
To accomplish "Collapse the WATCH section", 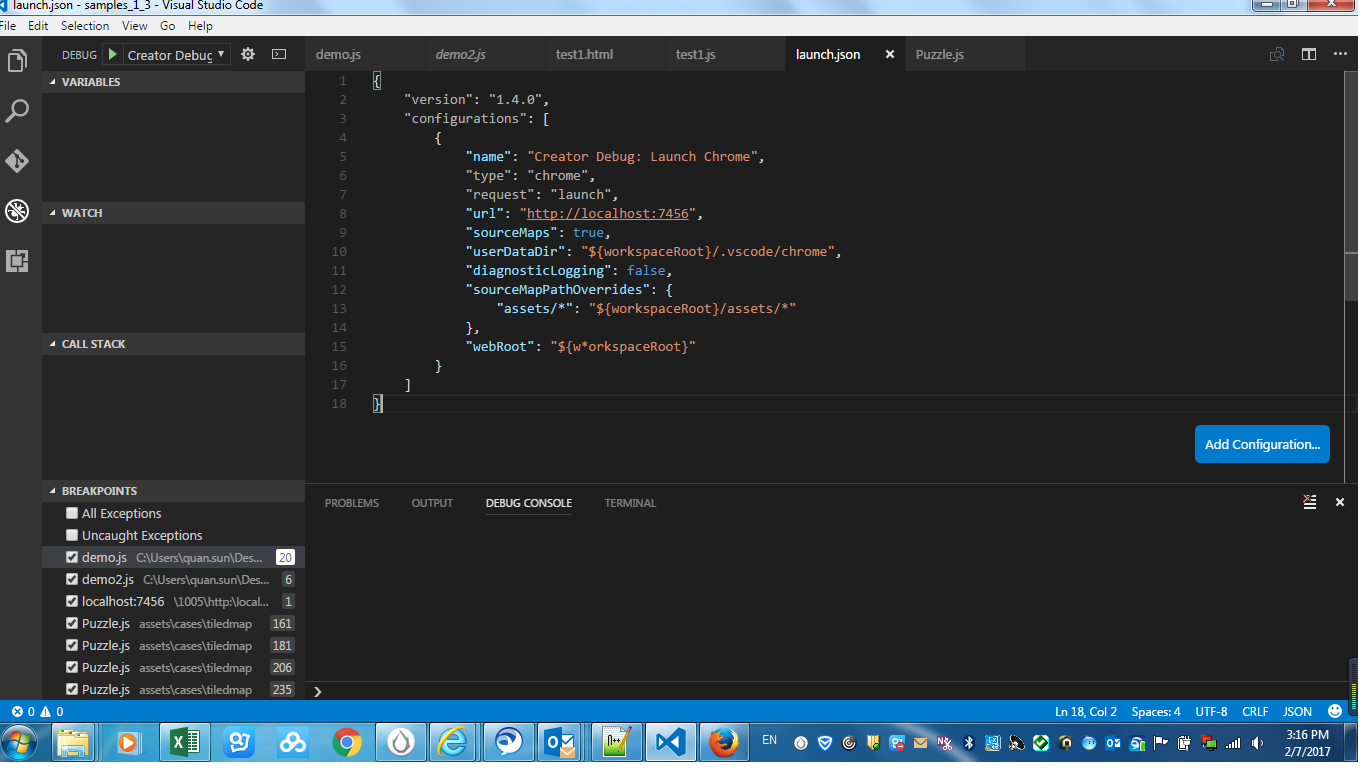I will (x=173, y=213).
